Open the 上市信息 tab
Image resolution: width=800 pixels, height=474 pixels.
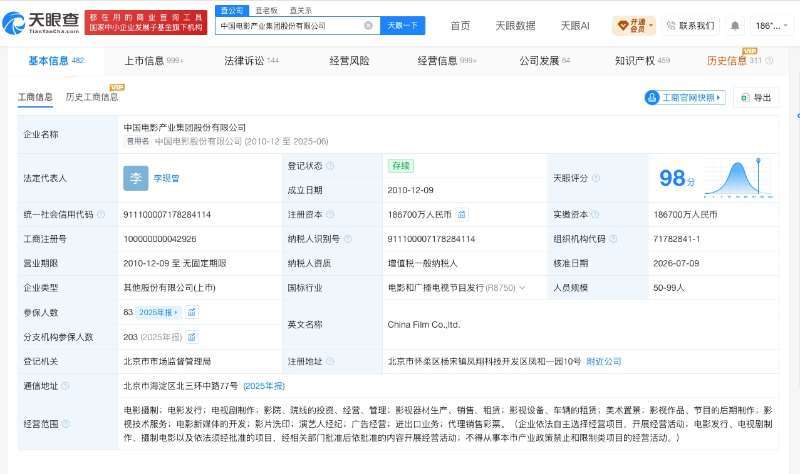pyautogui.click(x=154, y=61)
